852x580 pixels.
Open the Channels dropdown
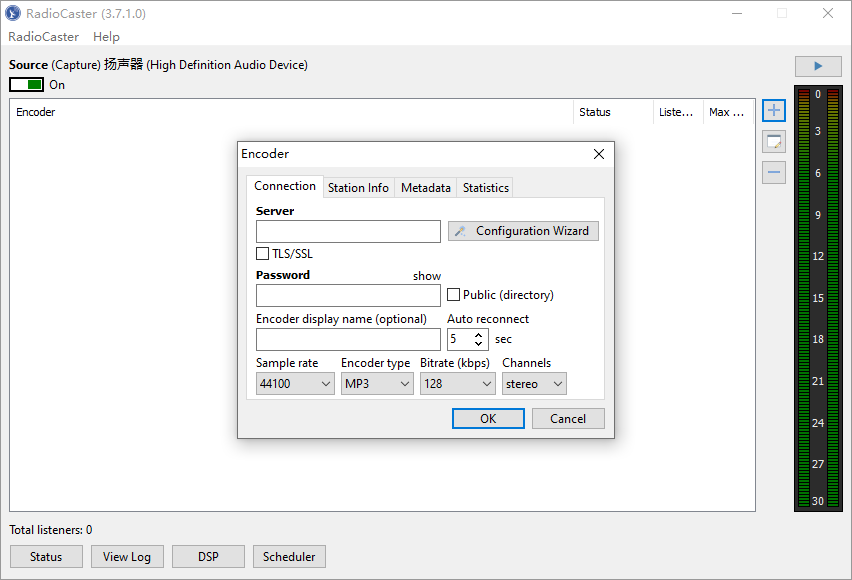534,384
